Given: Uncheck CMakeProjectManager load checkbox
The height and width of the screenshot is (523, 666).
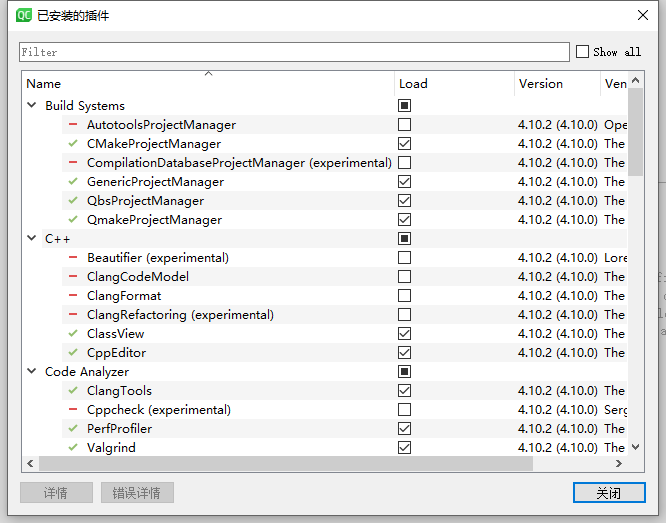Looking at the screenshot, I should tap(404, 144).
